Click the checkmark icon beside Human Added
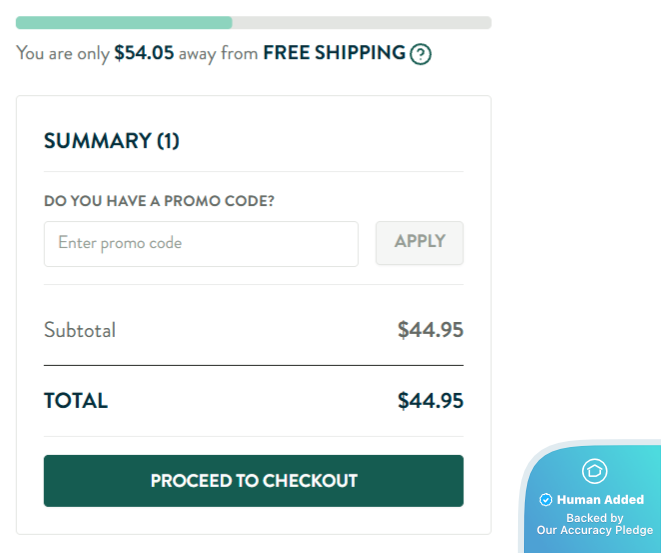 click(x=546, y=500)
